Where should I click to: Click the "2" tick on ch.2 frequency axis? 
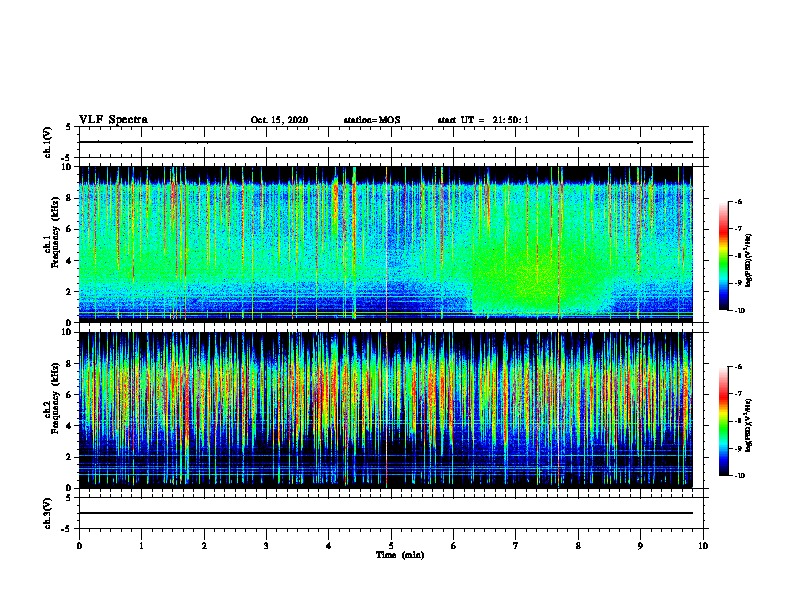point(70,457)
